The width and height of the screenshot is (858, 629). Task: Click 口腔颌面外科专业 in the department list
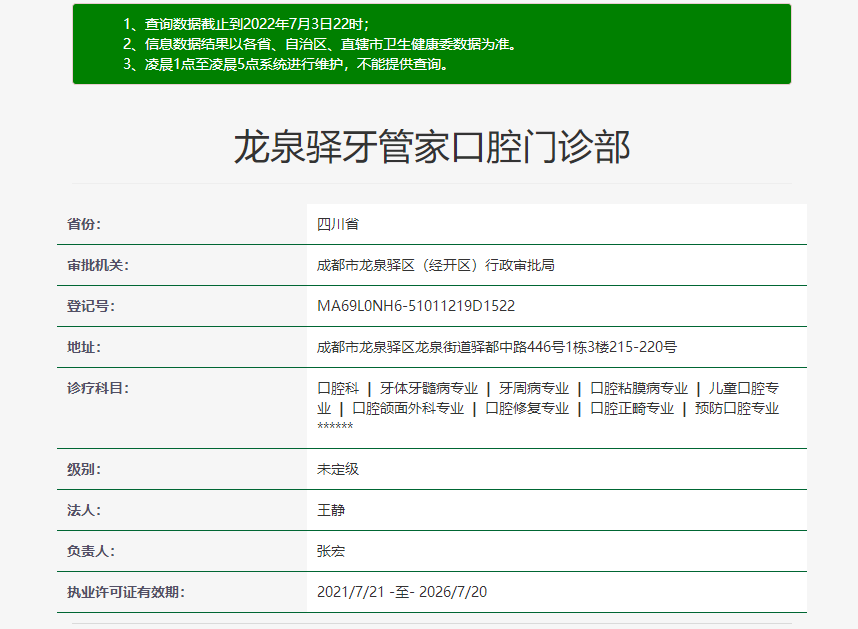[x=408, y=409]
